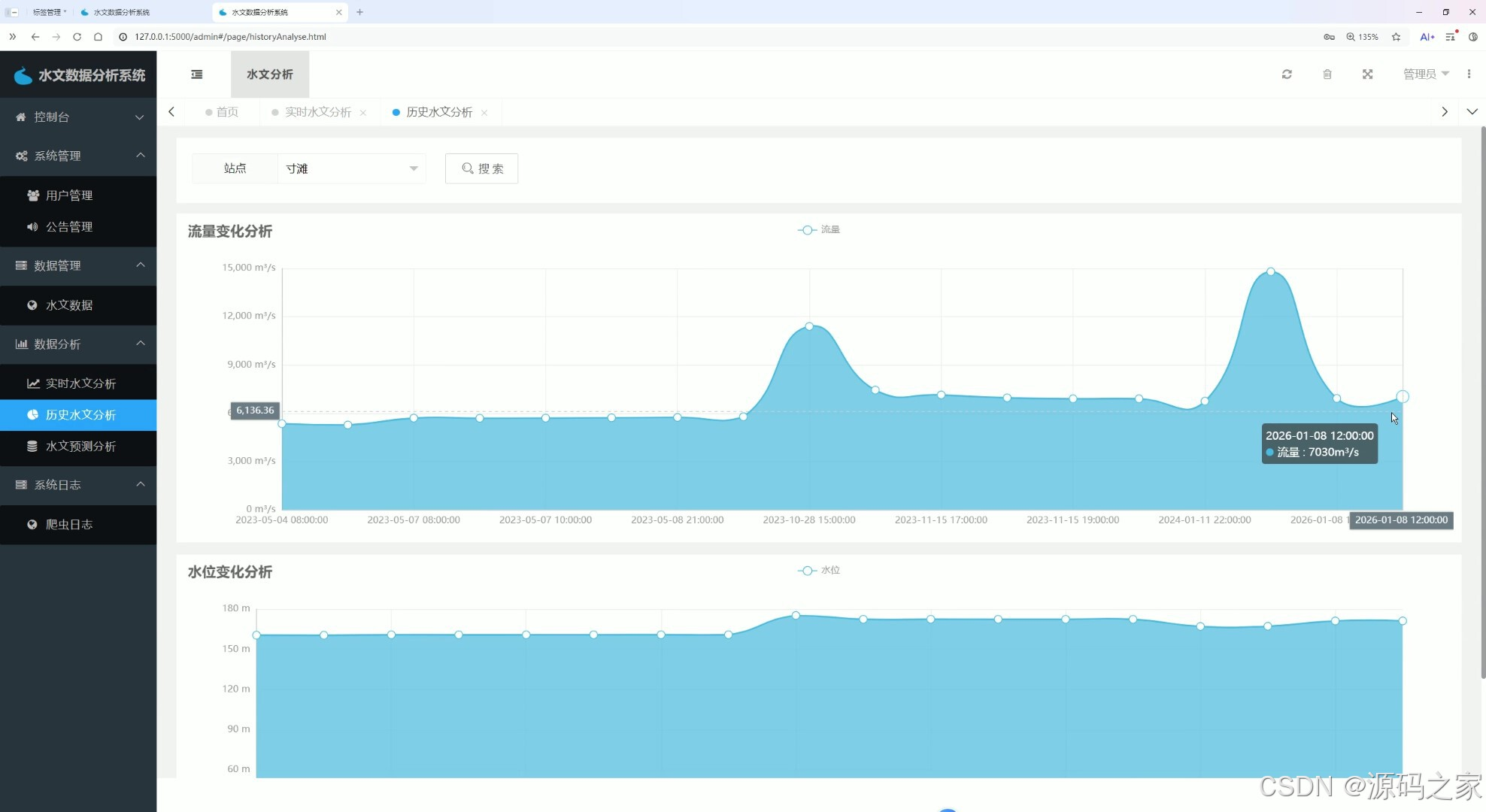Image resolution: width=1486 pixels, height=812 pixels.
Task: Click the sidebar collapse menu icon
Action: click(197, 74)
